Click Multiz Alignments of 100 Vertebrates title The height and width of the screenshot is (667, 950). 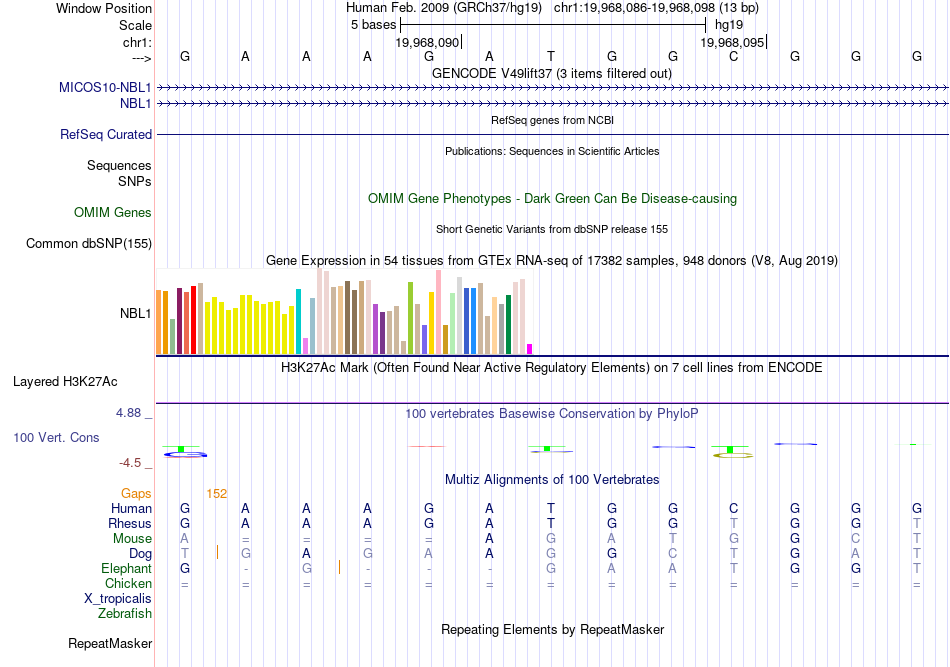click(552, 480)
